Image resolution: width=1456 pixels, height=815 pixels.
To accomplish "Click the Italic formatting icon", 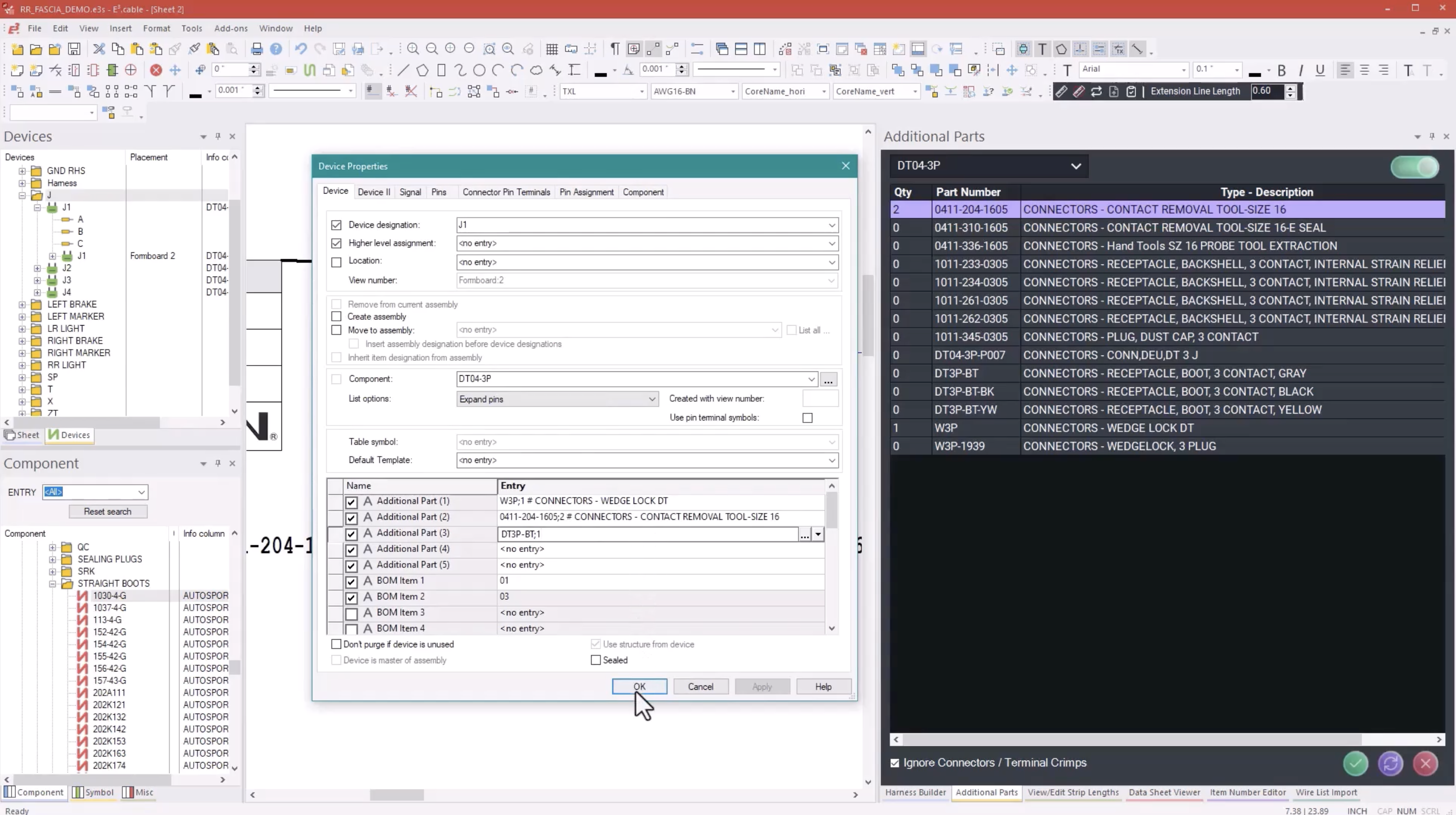I will pos(1301,70).
